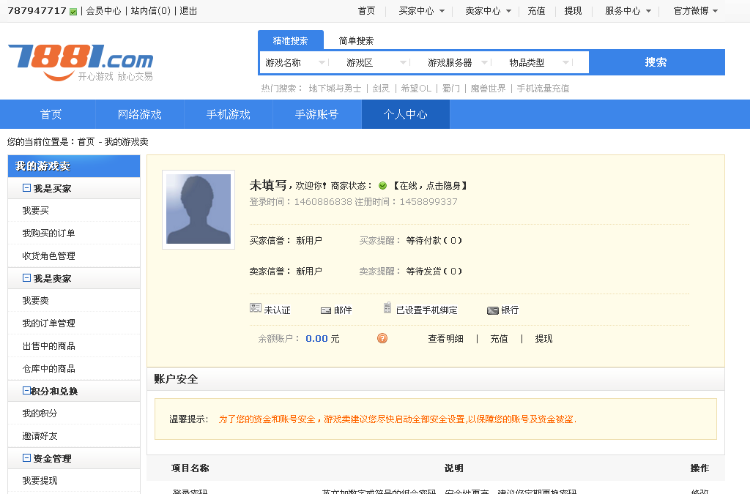Click the green badge beside account number
The height and width of the screenshot is (494, 750).
pos(73,11)
